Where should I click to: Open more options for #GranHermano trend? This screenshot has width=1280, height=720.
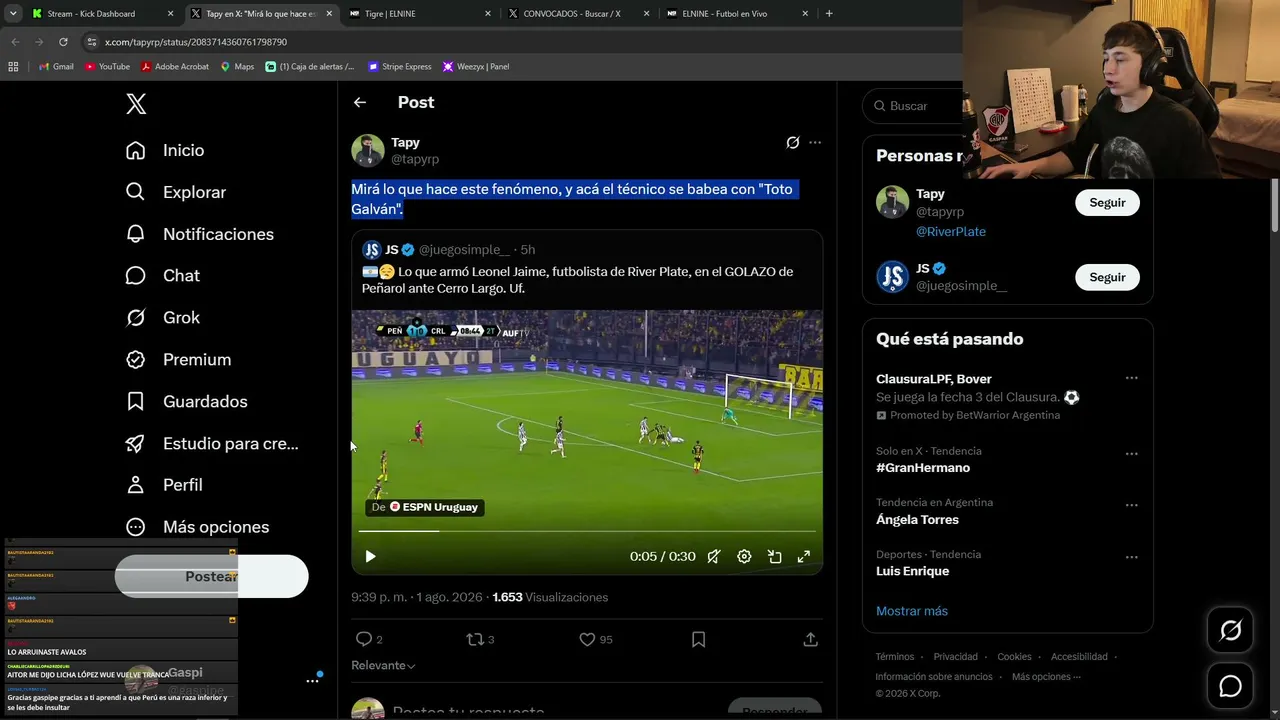coord(1132,453)
